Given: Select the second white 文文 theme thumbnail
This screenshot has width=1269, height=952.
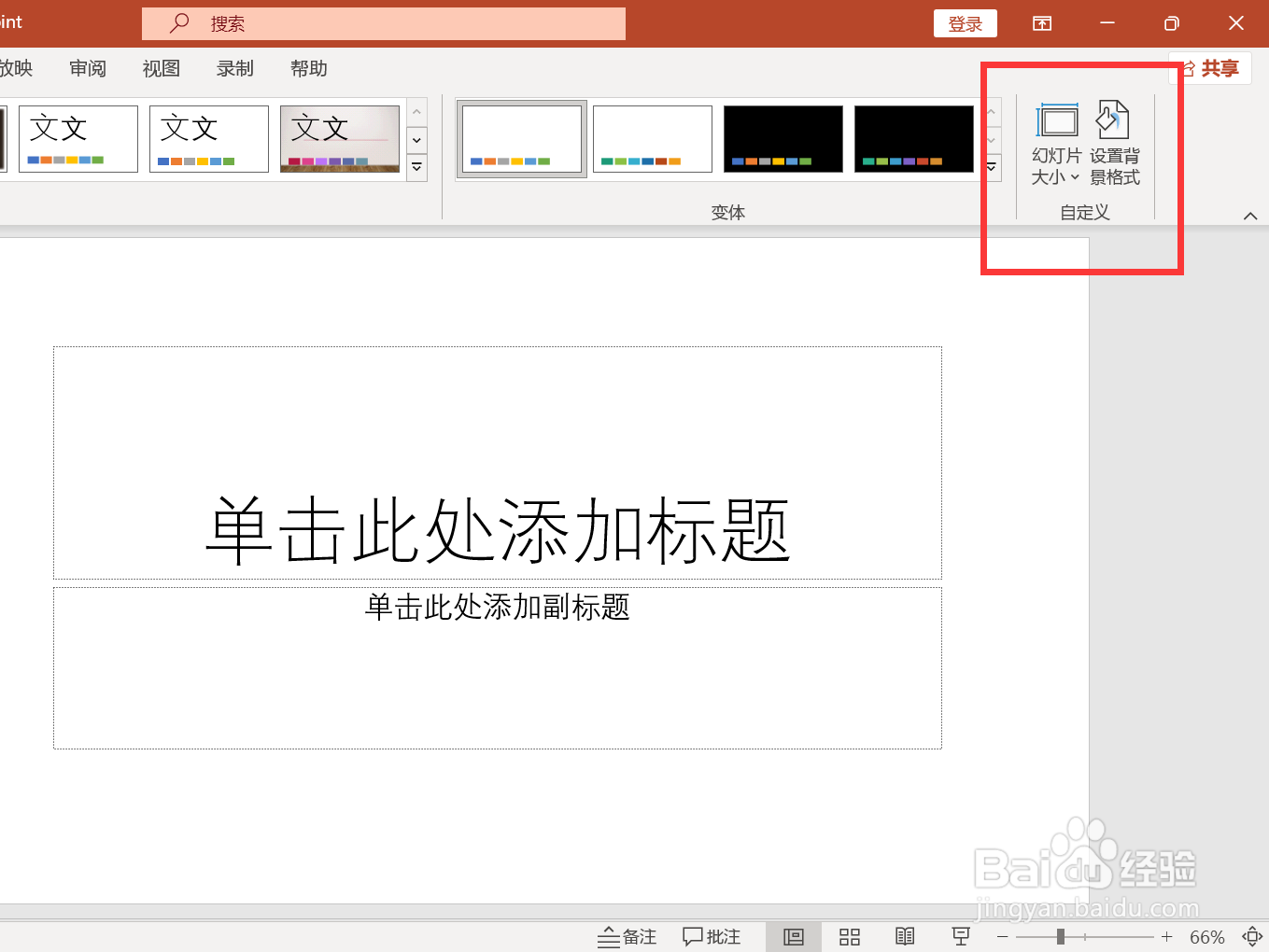Looking at the screenshot, I should point(209,139).
